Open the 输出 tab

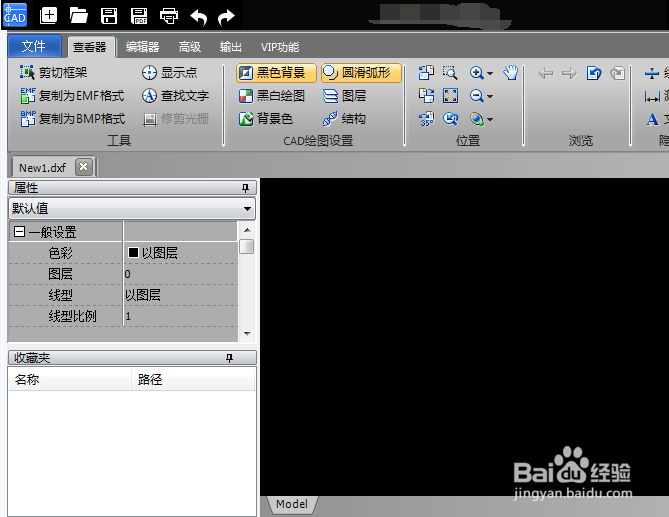click(231, 47)
